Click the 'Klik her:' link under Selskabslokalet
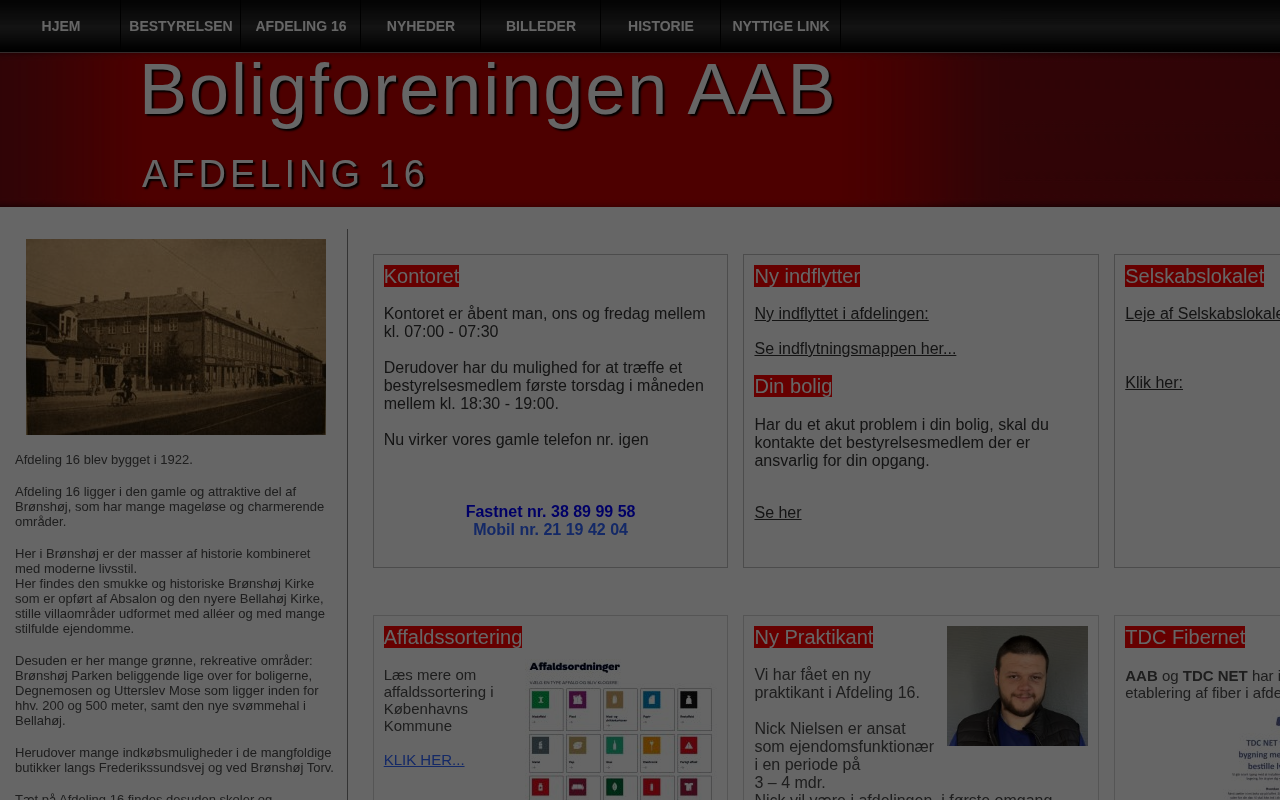Viewport: 1280px width, 800px height. pos(1154,383)
